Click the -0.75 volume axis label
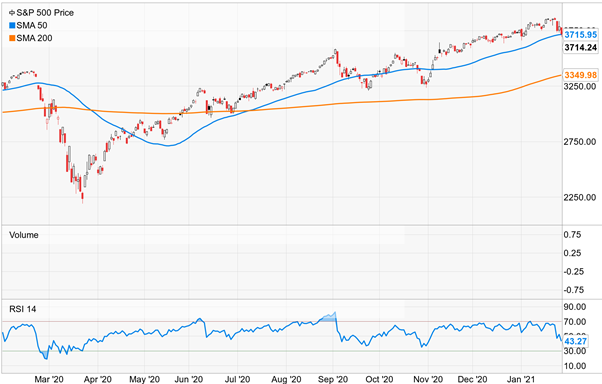602x384 pixels. pyautogui.click(x=574, y=290)
